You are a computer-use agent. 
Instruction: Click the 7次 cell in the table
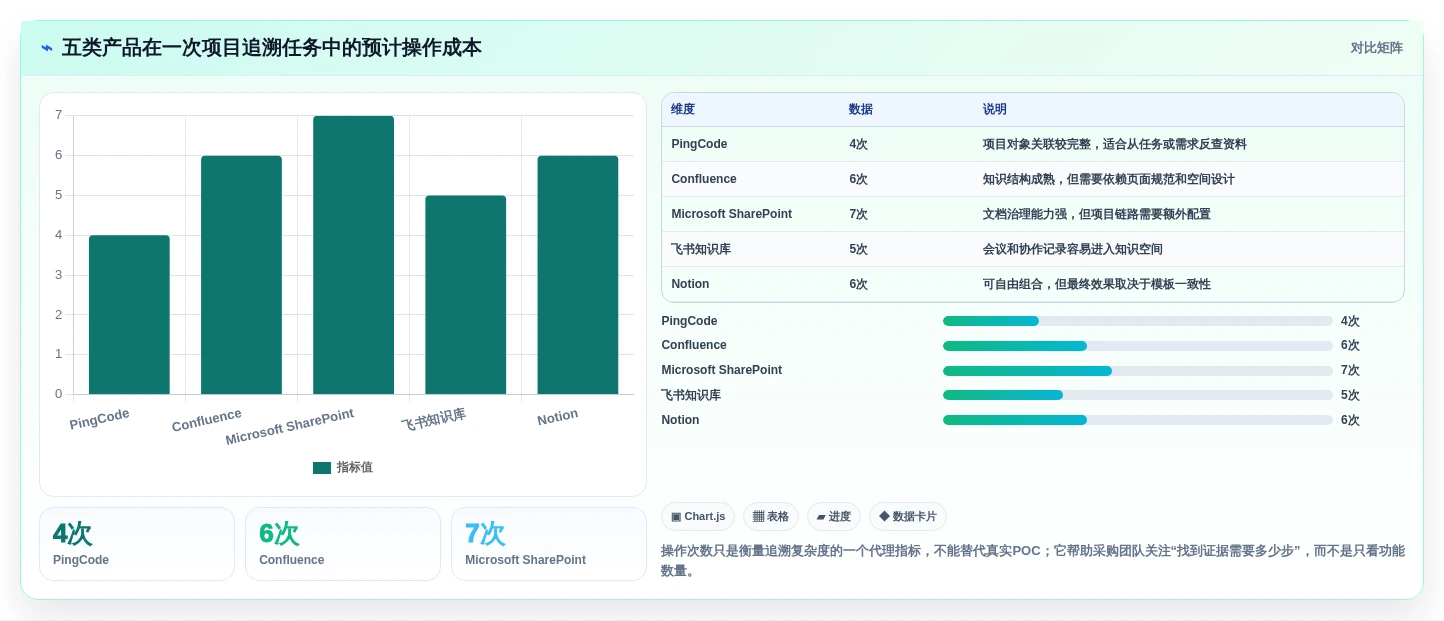coord(858,214)
